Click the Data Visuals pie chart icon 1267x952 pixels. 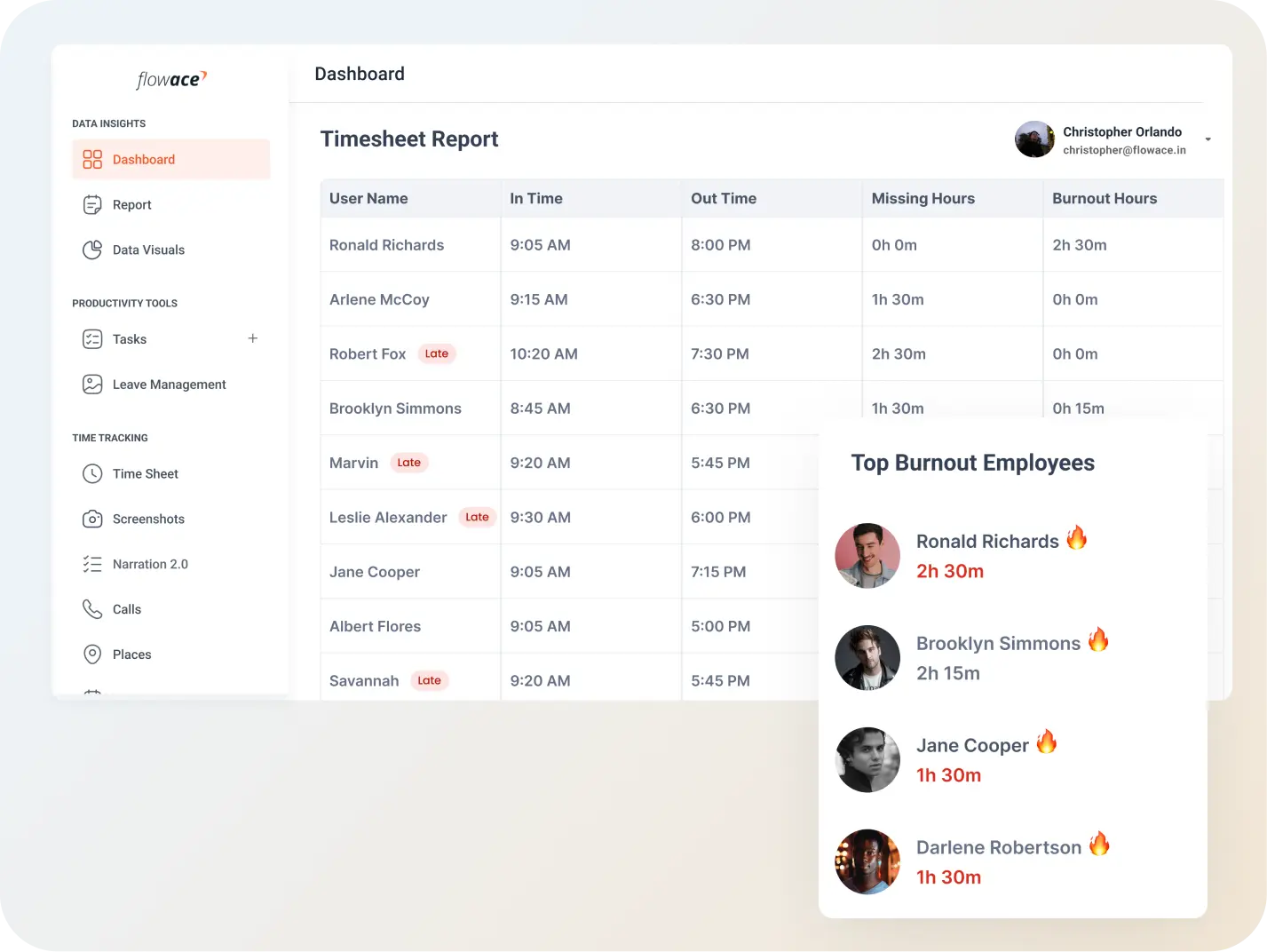(x=93, y=250)
